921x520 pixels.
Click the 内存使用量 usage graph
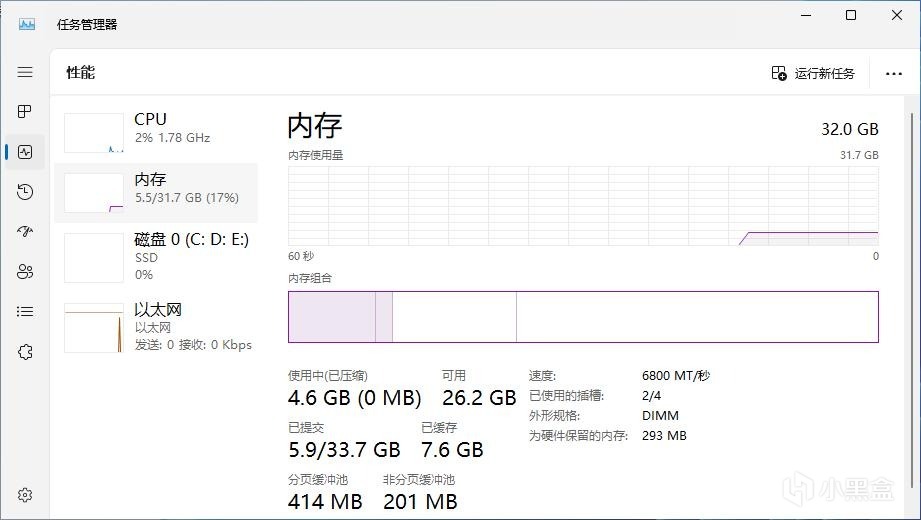pyautogui.click(x=583, y=205)
